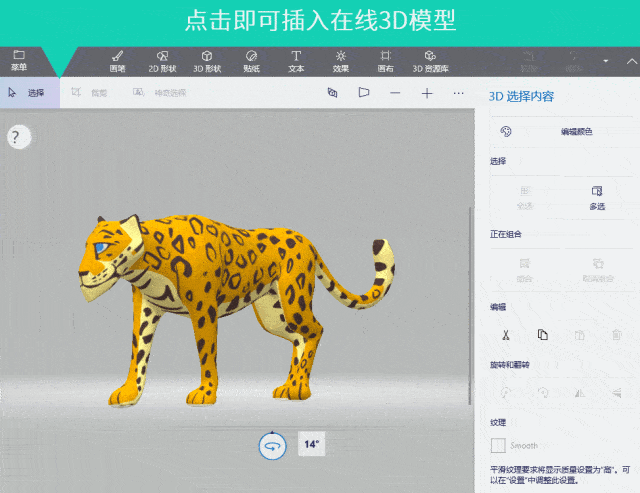Rotate left with the first rotation icon
The width and height of the screenshot is (640, 493).
(506, 393)
